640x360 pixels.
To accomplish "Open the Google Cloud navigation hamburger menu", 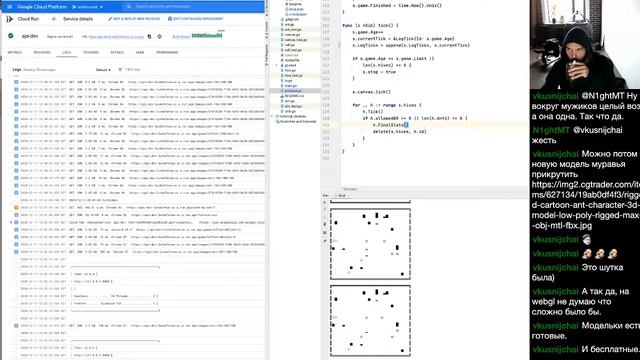I will point(9,7).
